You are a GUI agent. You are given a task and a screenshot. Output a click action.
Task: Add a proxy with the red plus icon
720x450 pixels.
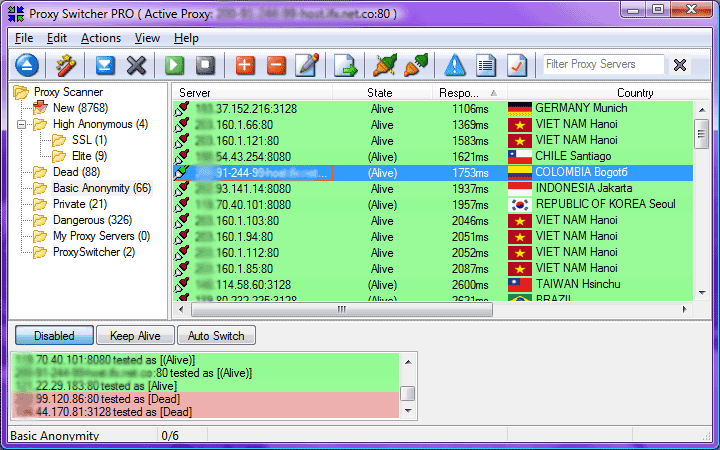tap(245, 65)
